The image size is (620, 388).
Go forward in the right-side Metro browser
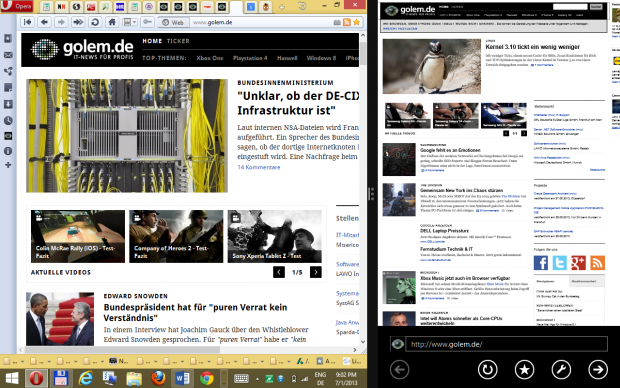click(x=598, y=369)
